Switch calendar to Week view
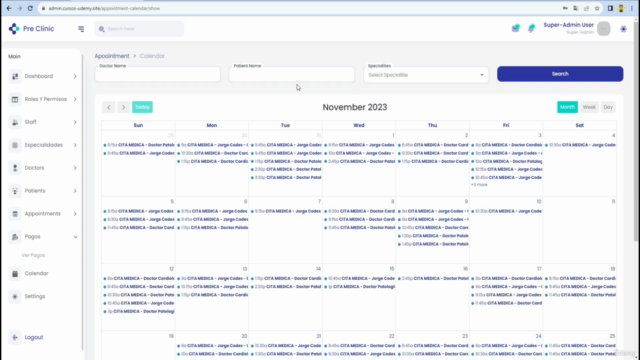Screen dimensions: 640x360 pyautogui.click(x=589, y=107)
